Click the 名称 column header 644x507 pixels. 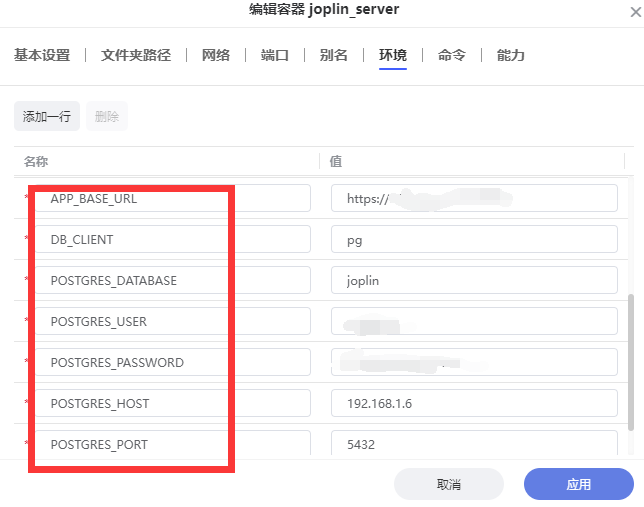point(36,161)
